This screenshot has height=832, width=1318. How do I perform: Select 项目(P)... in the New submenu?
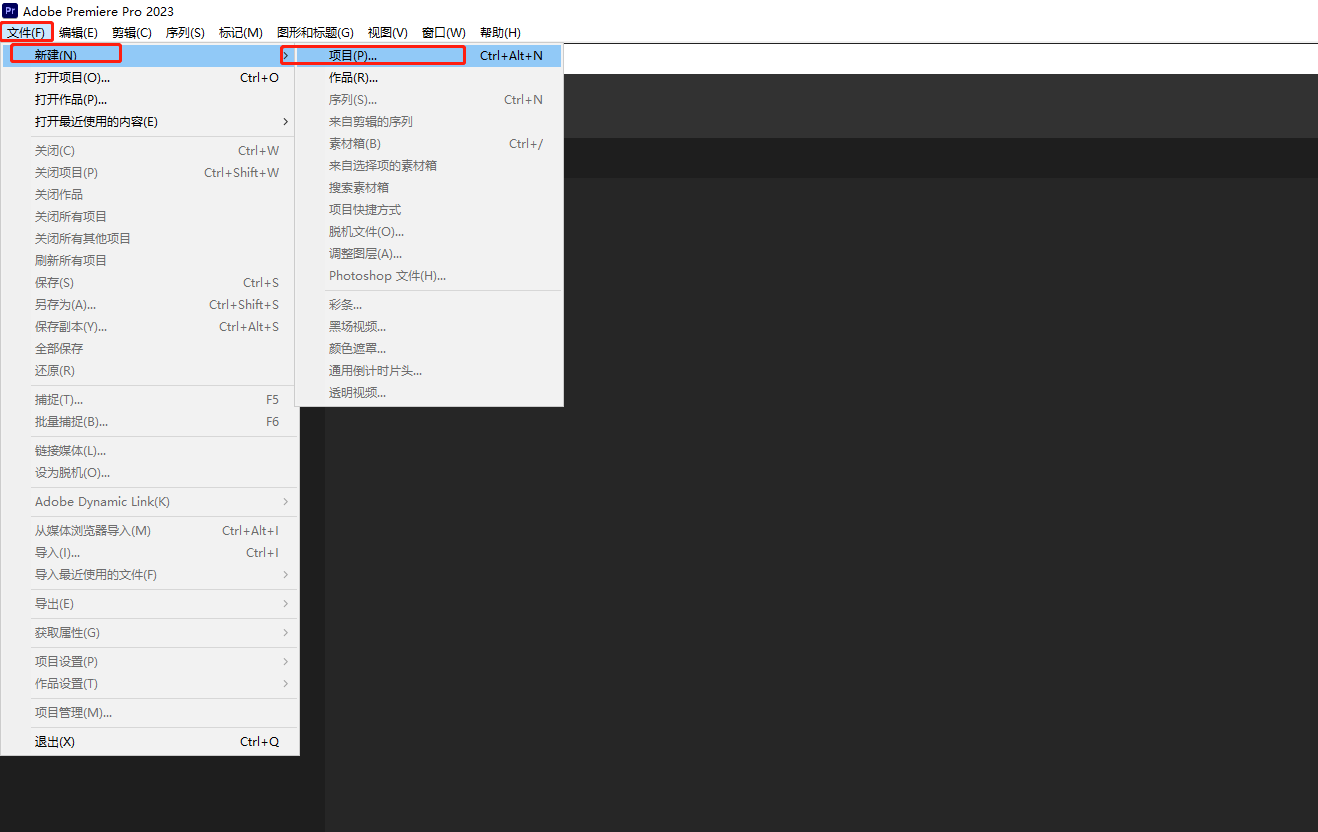click(353, 56)
